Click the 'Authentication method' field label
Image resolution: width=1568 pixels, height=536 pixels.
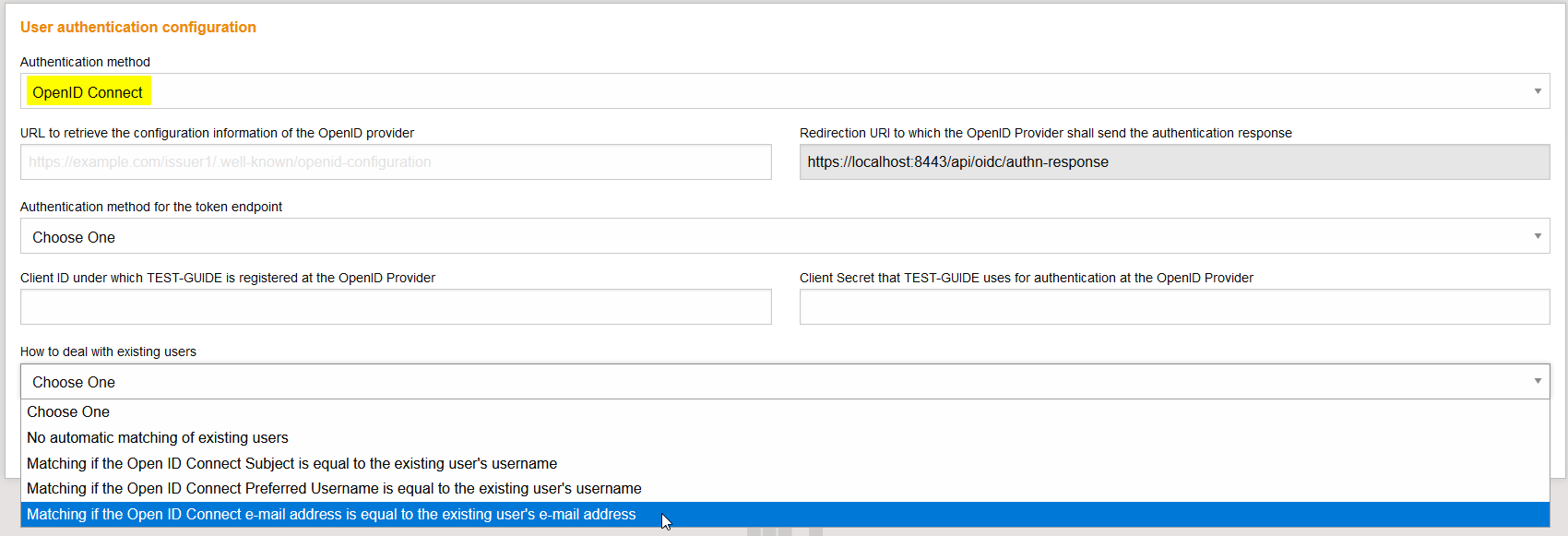pyautogui.click(x=85, y=62)
